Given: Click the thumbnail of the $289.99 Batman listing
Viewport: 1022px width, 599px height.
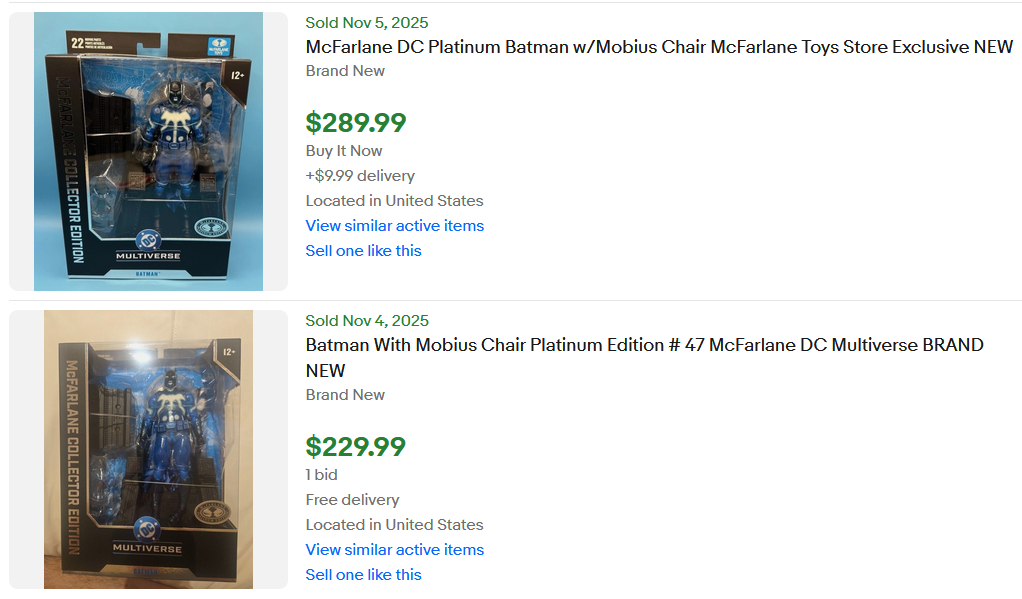Looking at the screenshot, I should point(148,151).
